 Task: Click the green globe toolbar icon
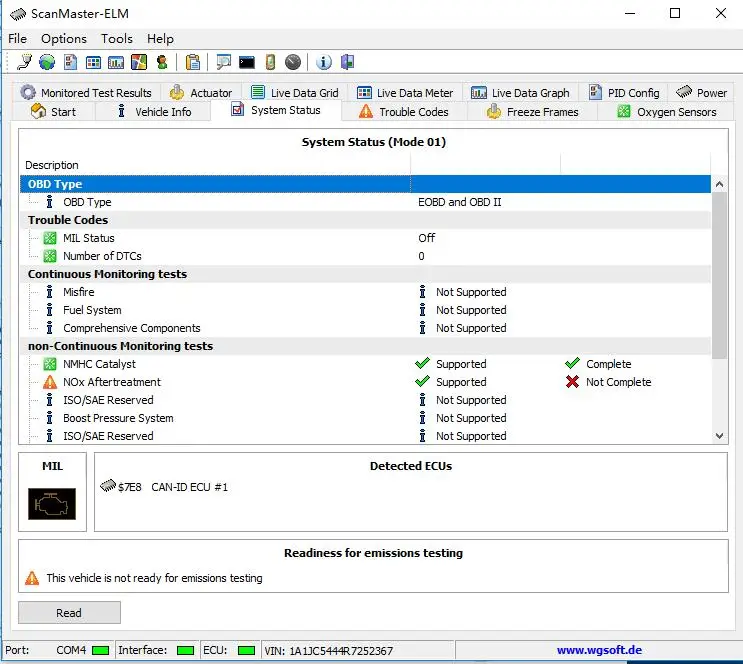click(47, 62)
